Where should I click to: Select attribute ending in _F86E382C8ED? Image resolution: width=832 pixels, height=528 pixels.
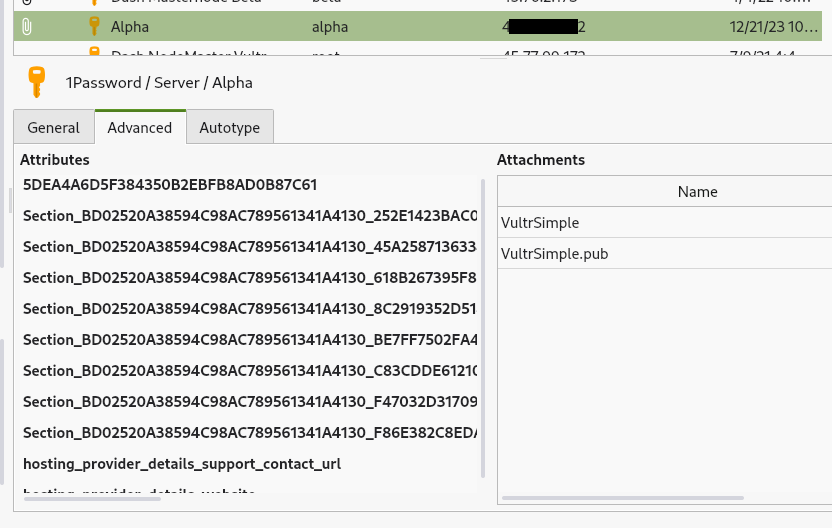249,432
